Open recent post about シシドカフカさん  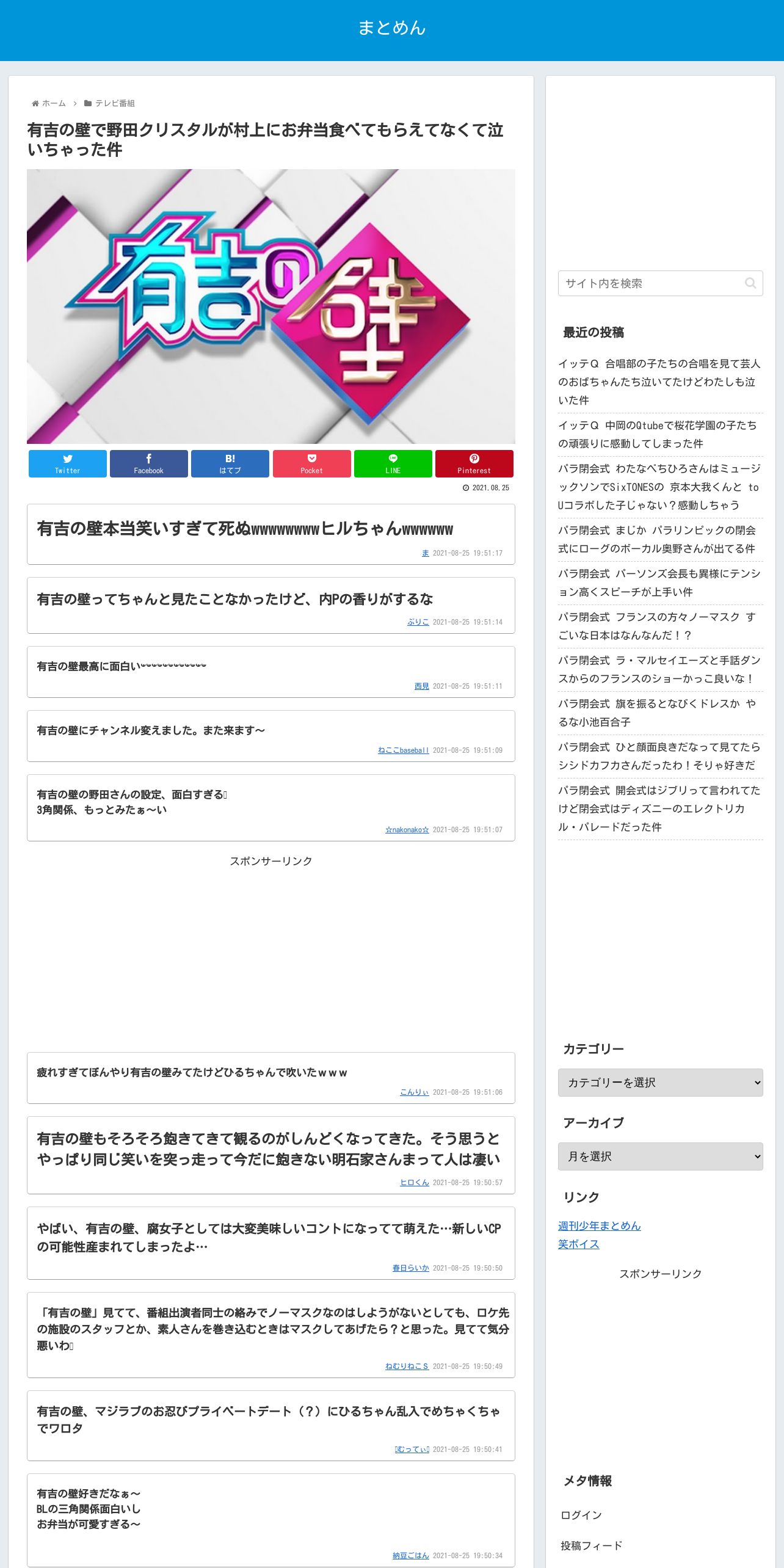[659, 756]
